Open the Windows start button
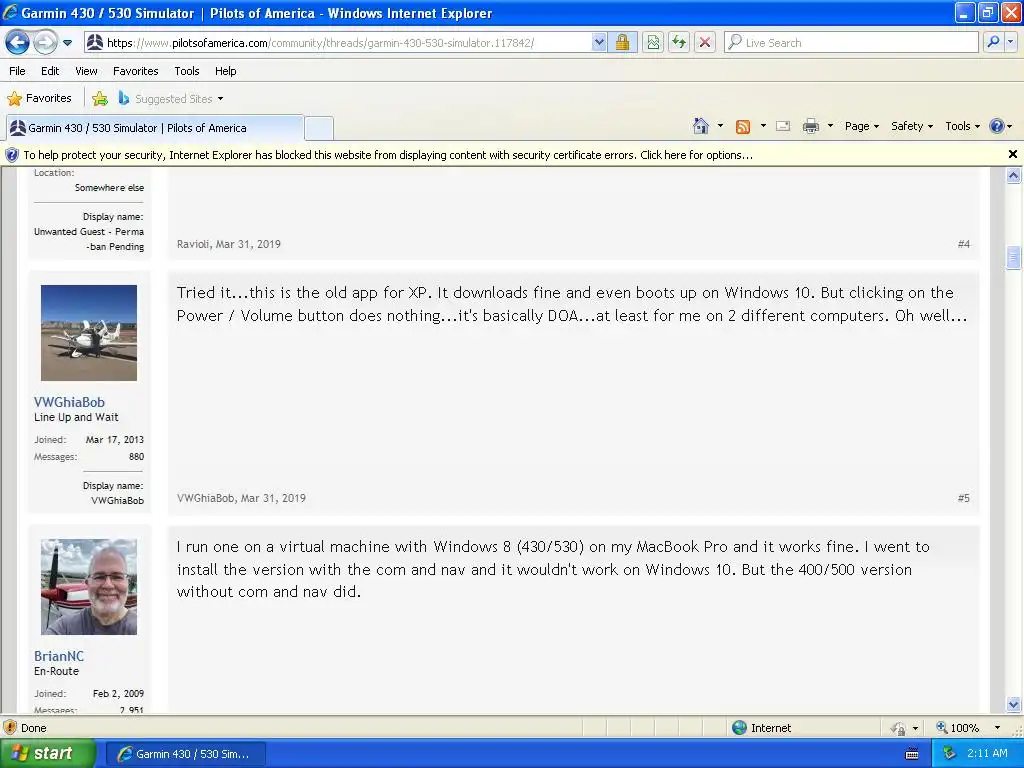This screenshot has height=768, width=1024. click(48, 754)
